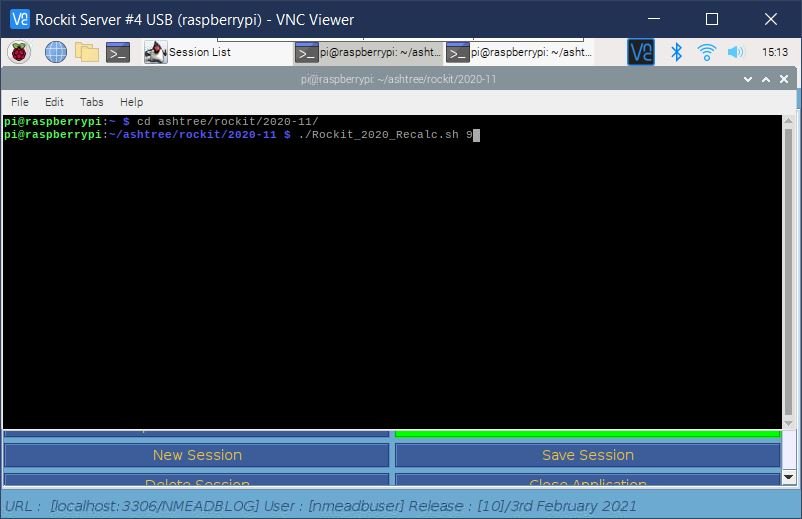Open the Tabs menu in terminal

[92, 102]
